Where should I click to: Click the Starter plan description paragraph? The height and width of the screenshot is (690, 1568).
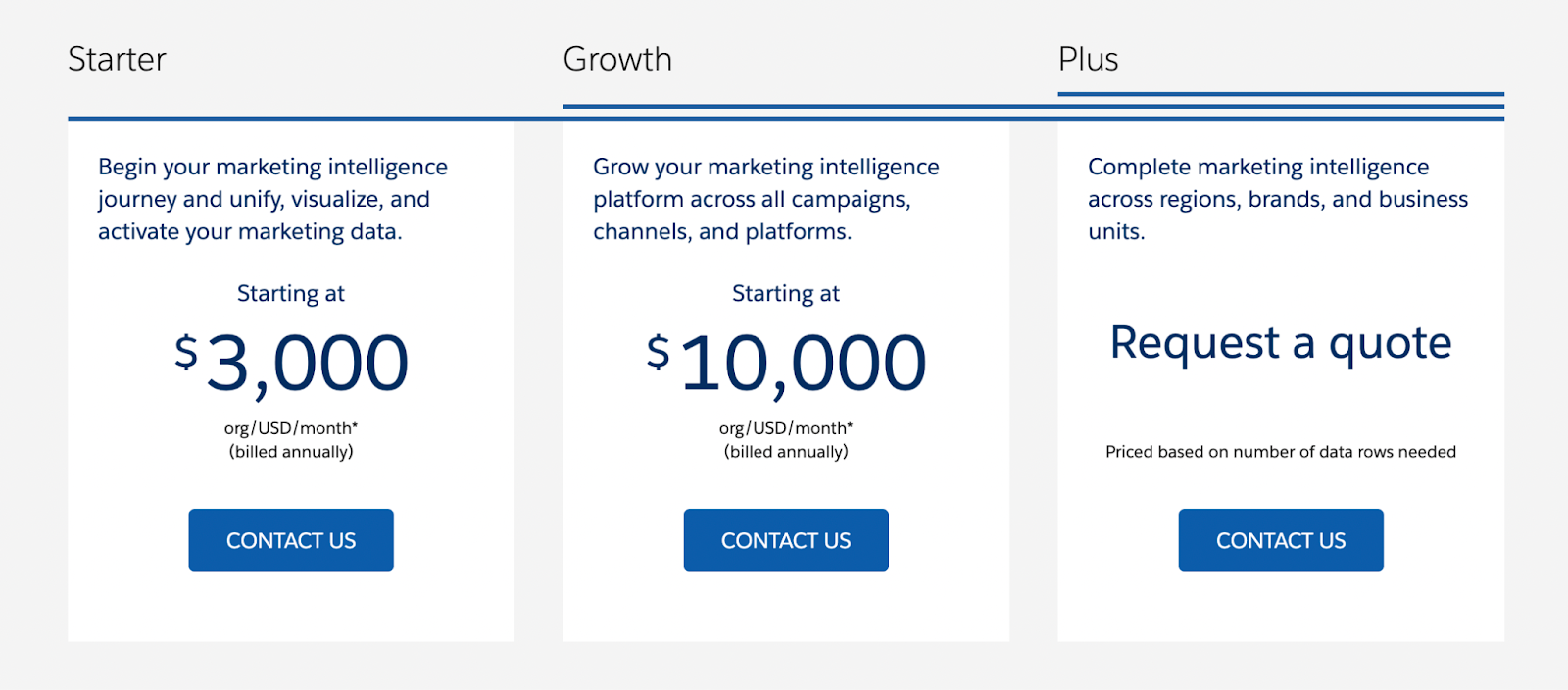pyautogui.click(x=272, y=199)
